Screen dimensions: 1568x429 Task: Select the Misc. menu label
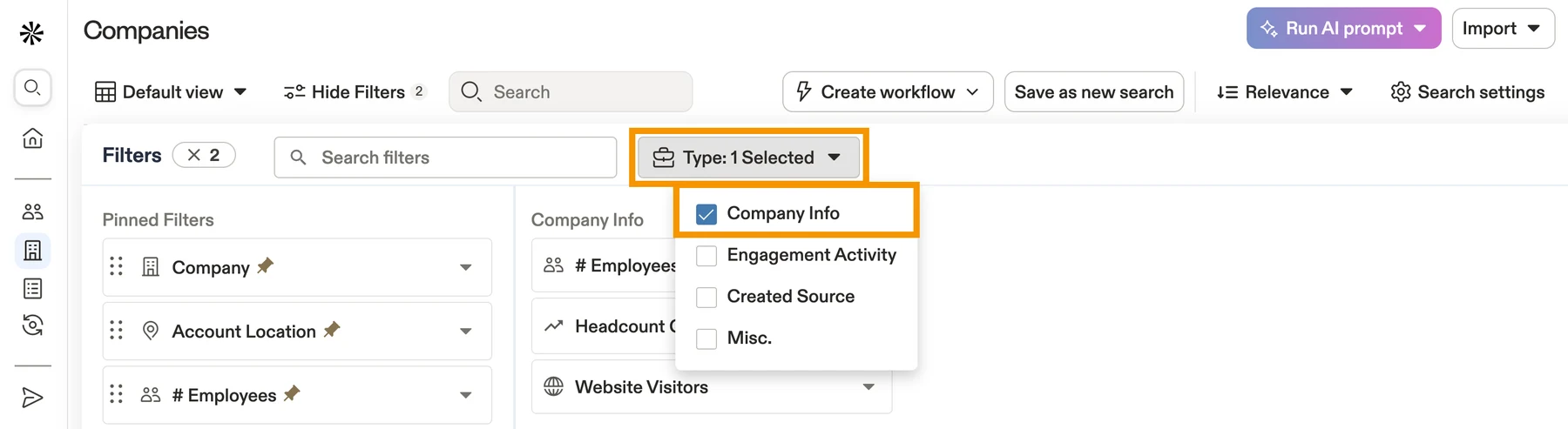[x=749, y=339]
